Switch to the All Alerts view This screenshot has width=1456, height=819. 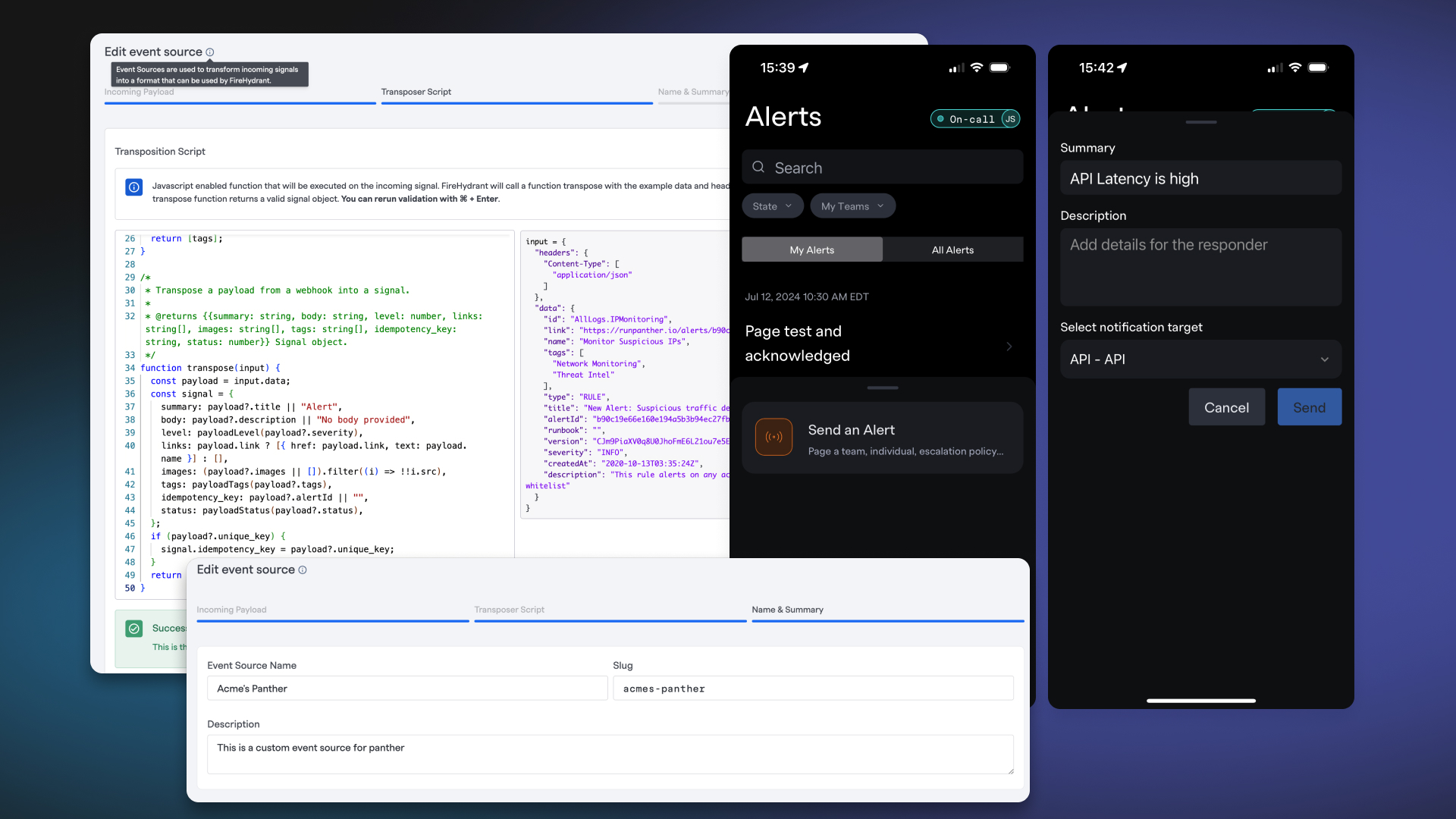click(x=952, y=249)
